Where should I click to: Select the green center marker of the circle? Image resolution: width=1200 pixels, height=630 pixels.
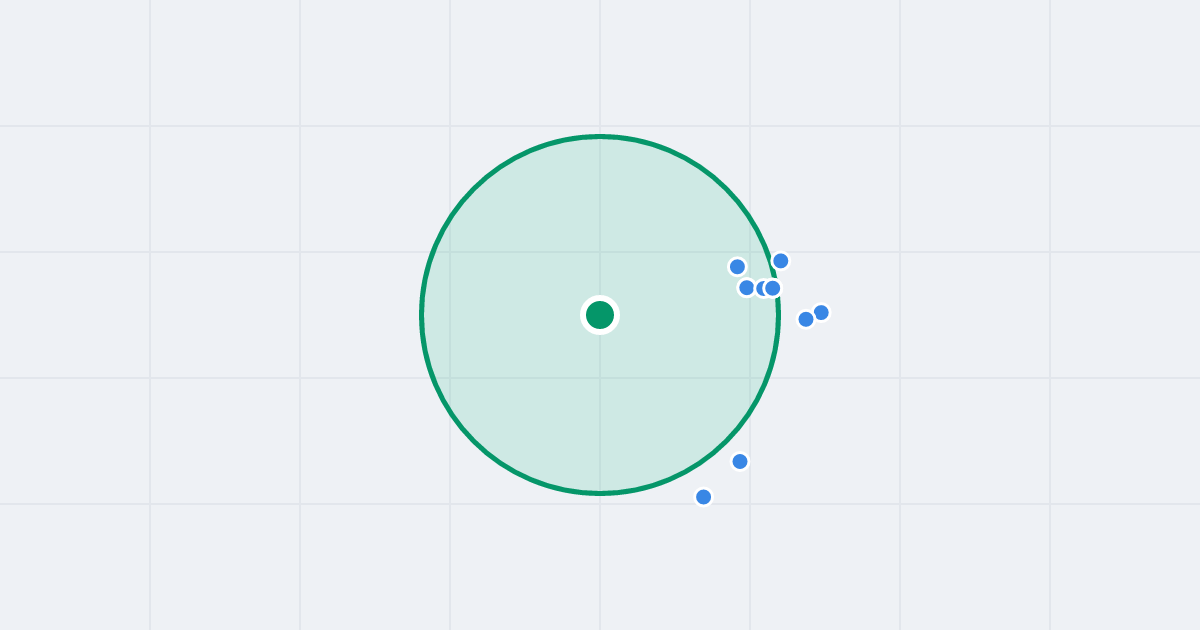click(600, 315)
